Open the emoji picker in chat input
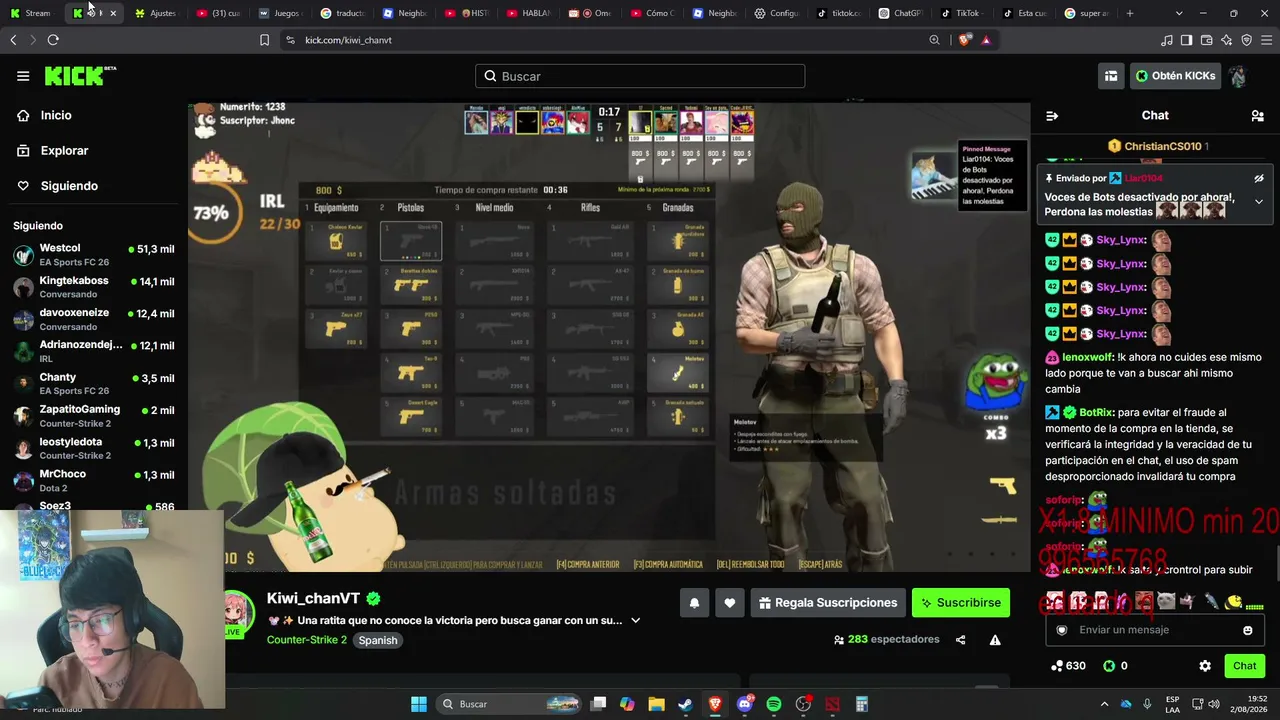 pyautogui.click(x=1248, y=630)
